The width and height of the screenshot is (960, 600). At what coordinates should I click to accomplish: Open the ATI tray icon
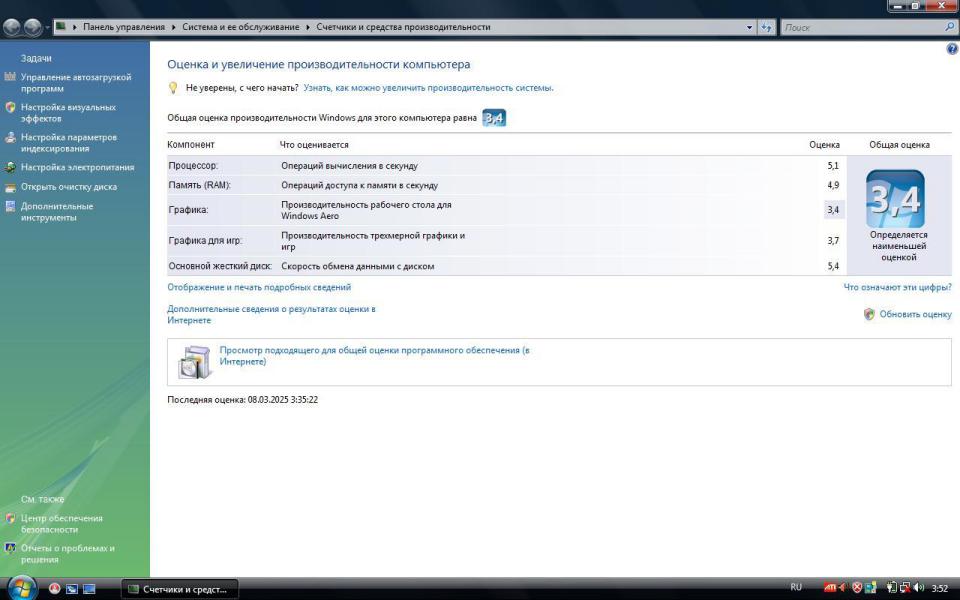coord(830,588)
